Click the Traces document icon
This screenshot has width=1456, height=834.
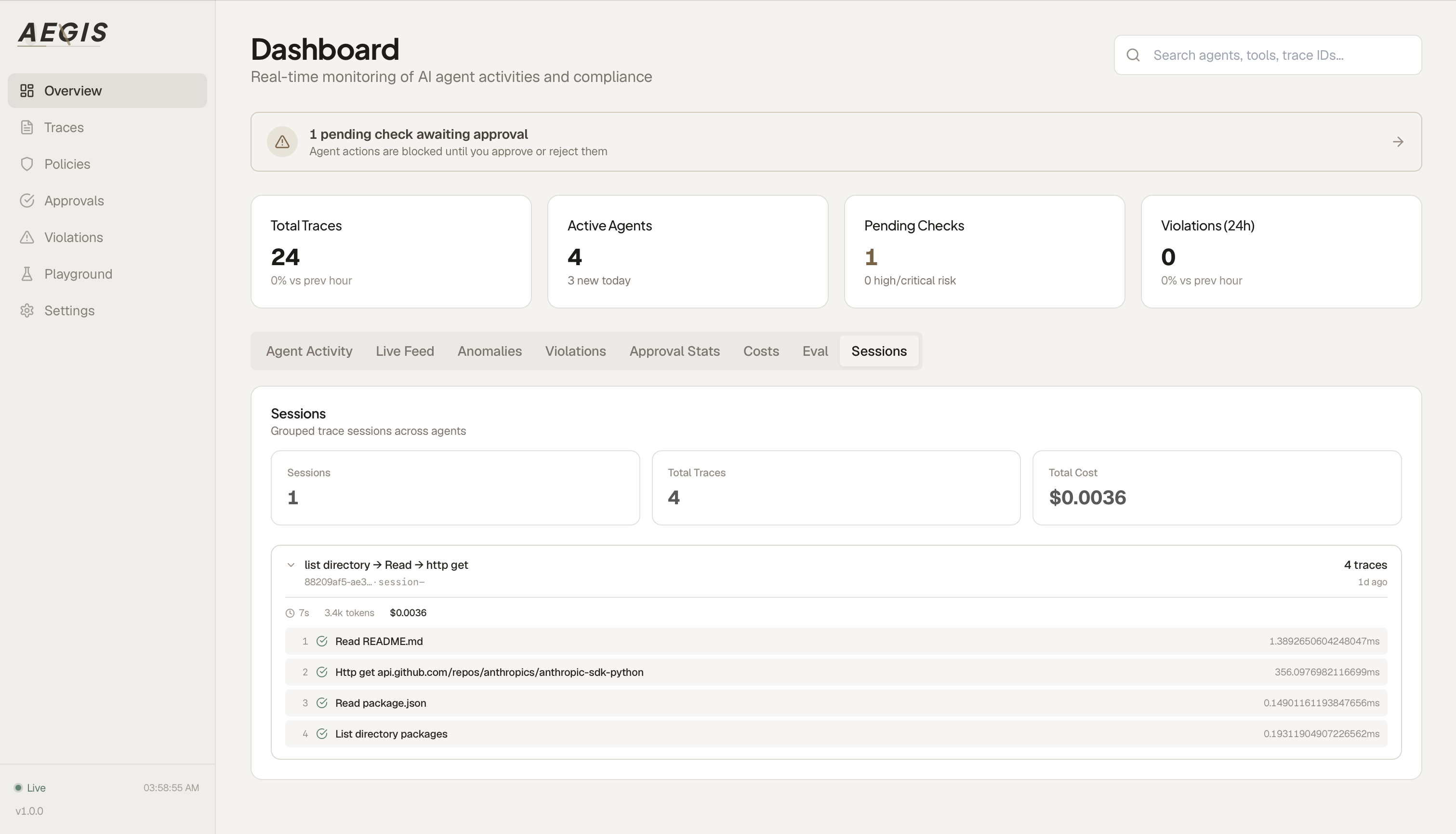coord(27,127)
